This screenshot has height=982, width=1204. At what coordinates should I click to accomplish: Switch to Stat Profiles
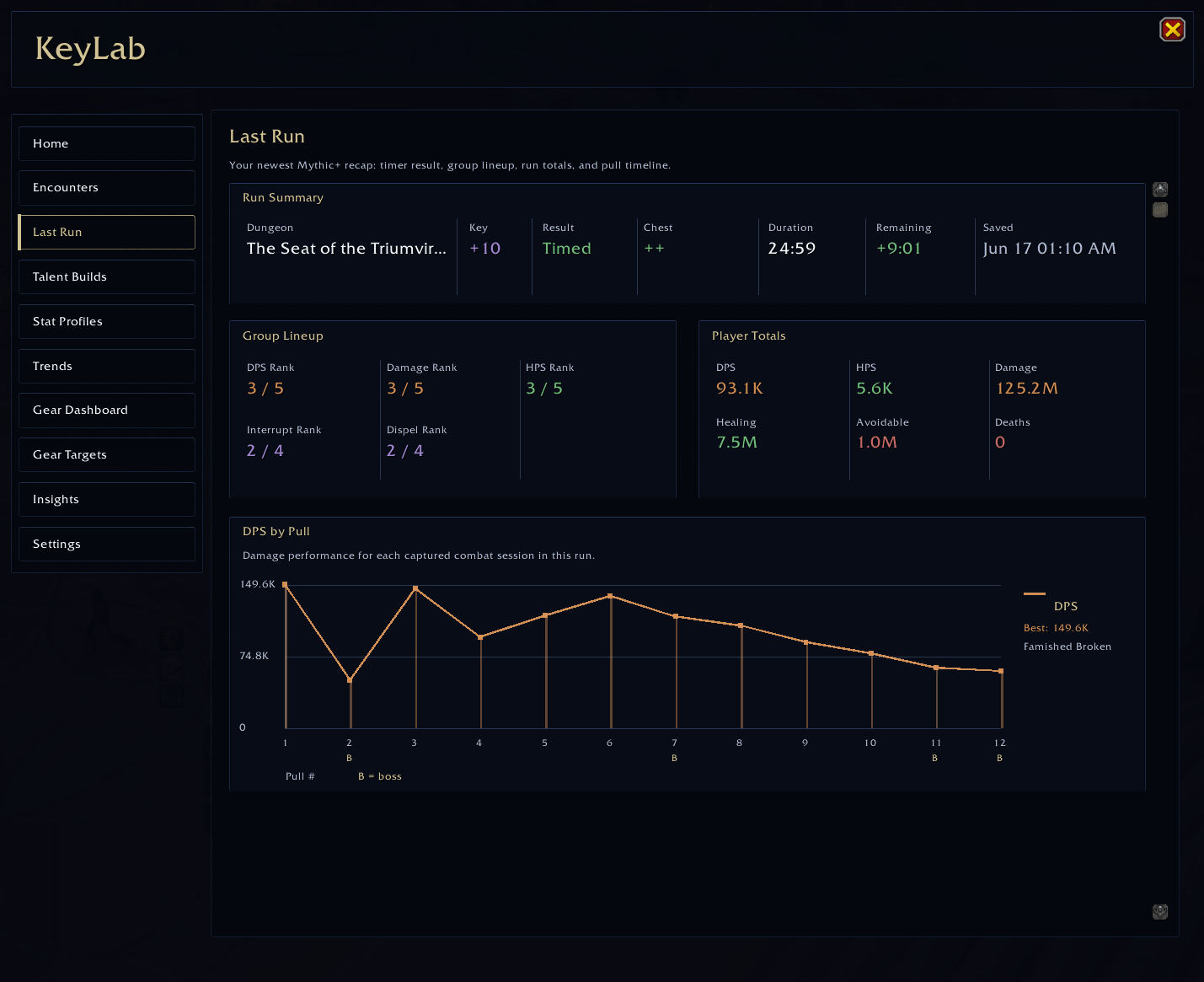[x=107, y=321]
